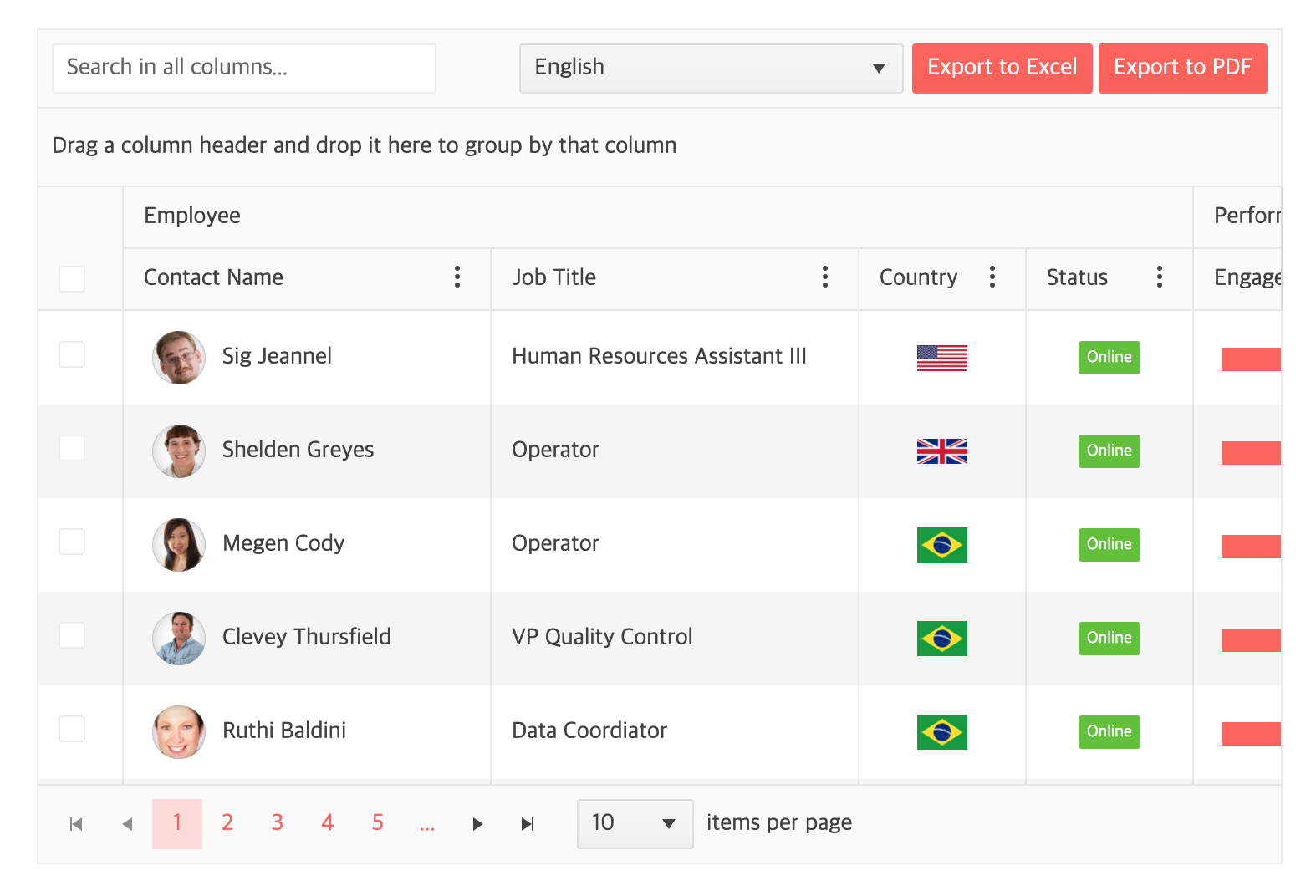This screenshot has width=1316, height=896.
Task: Click the Online badge for Shelden Greyes
Action: [1109, 451]
